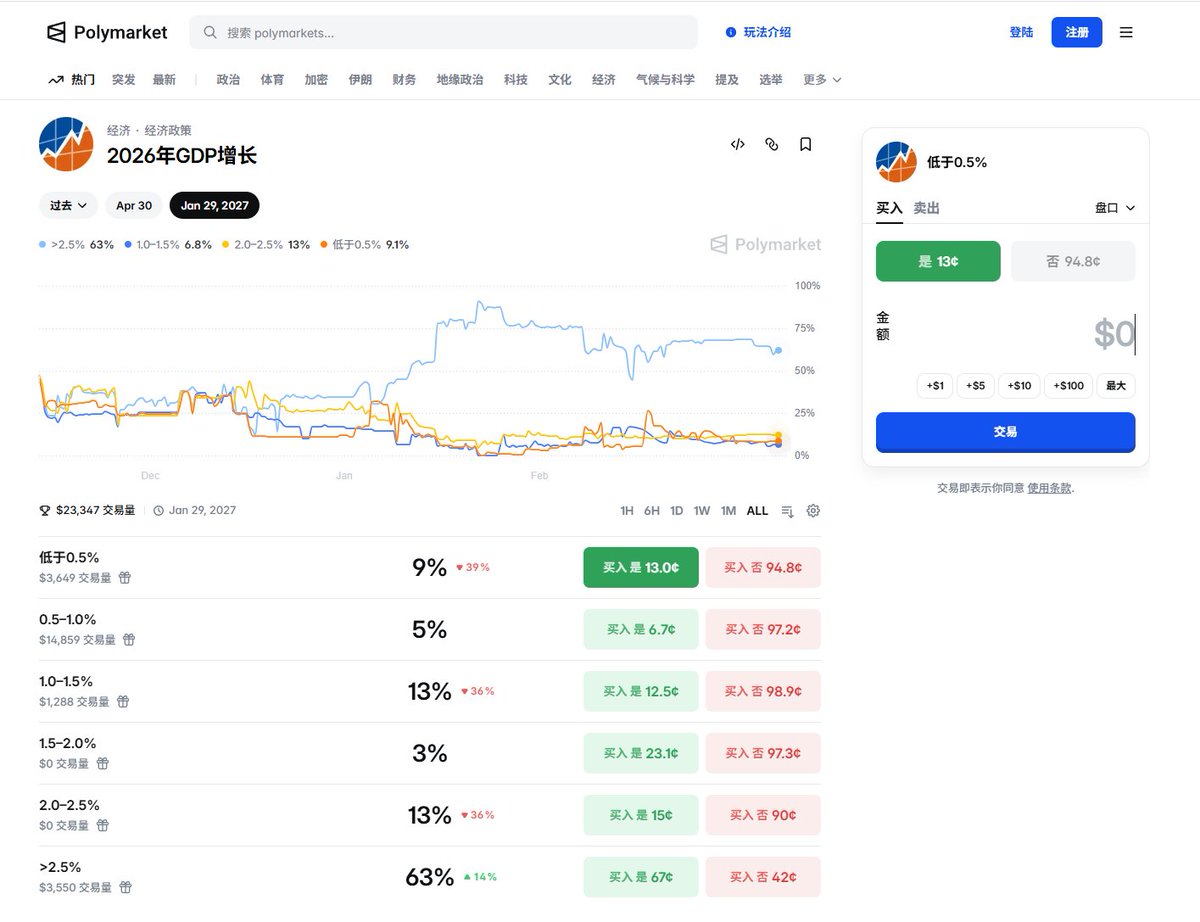This screenshot has width=1200, height=922.
Task: Click the gift icon in 低于0.5% row
Action: tap(125, 577)
